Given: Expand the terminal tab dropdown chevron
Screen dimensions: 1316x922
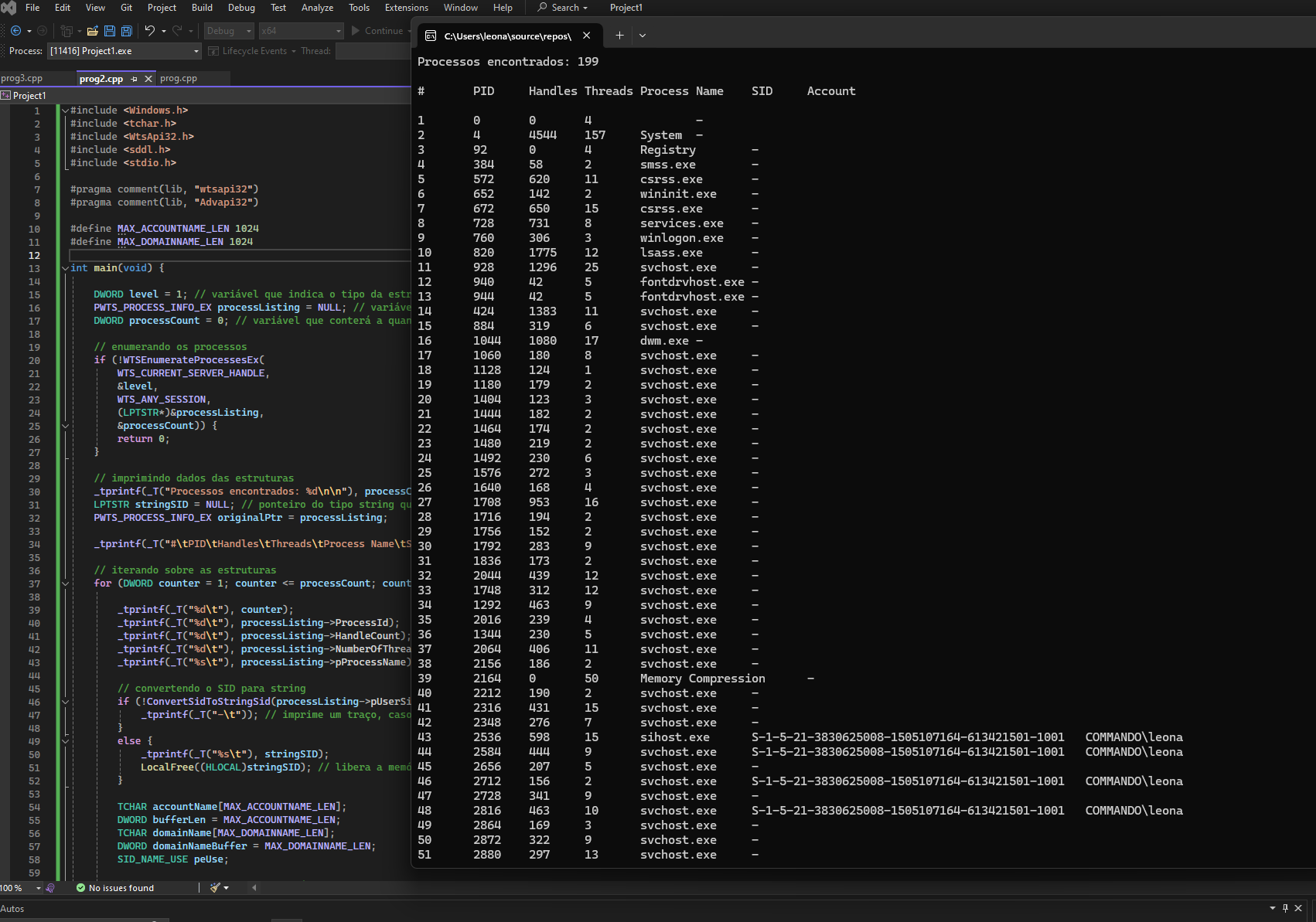Looking at the screenshot, I should click(643, 36).
